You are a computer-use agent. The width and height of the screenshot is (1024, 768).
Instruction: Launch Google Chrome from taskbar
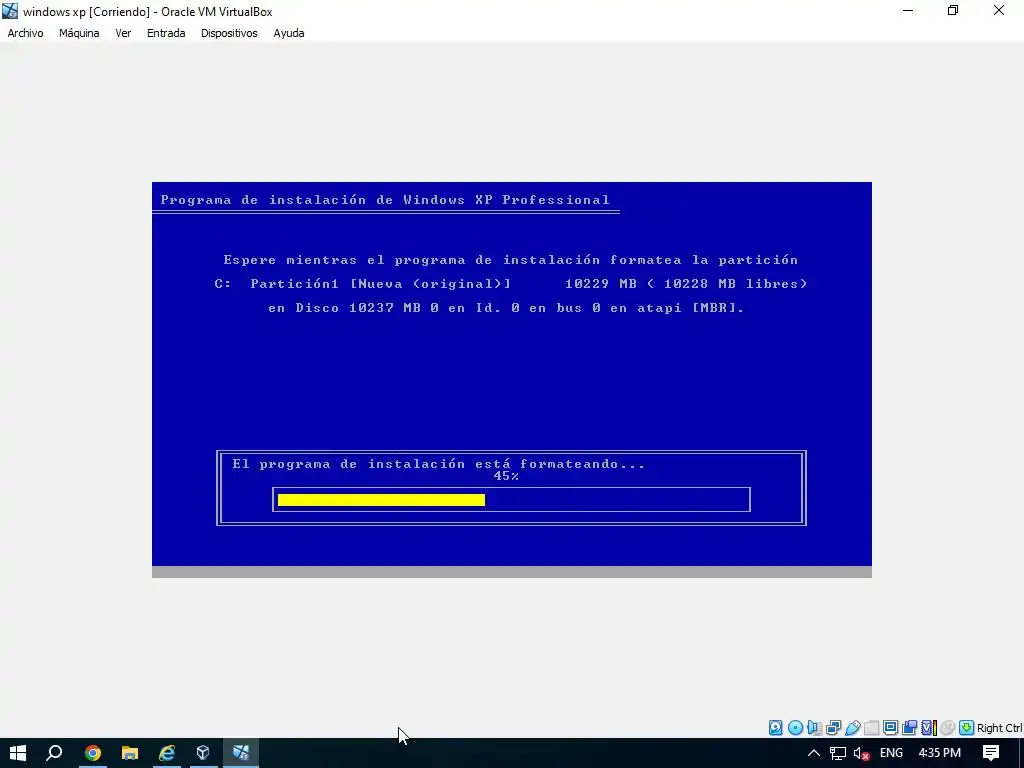click(93, 753)
